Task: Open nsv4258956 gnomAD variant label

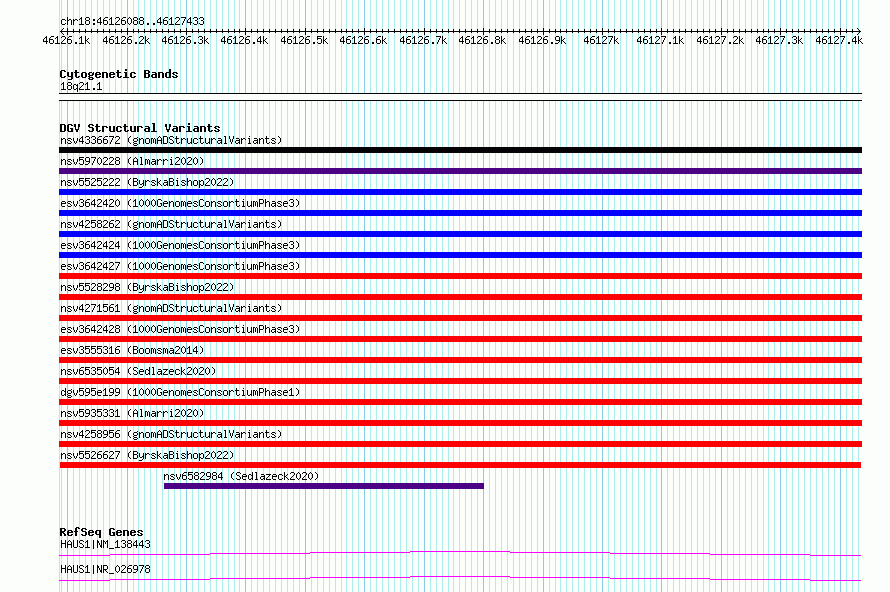Action: [x=171, y=434]
